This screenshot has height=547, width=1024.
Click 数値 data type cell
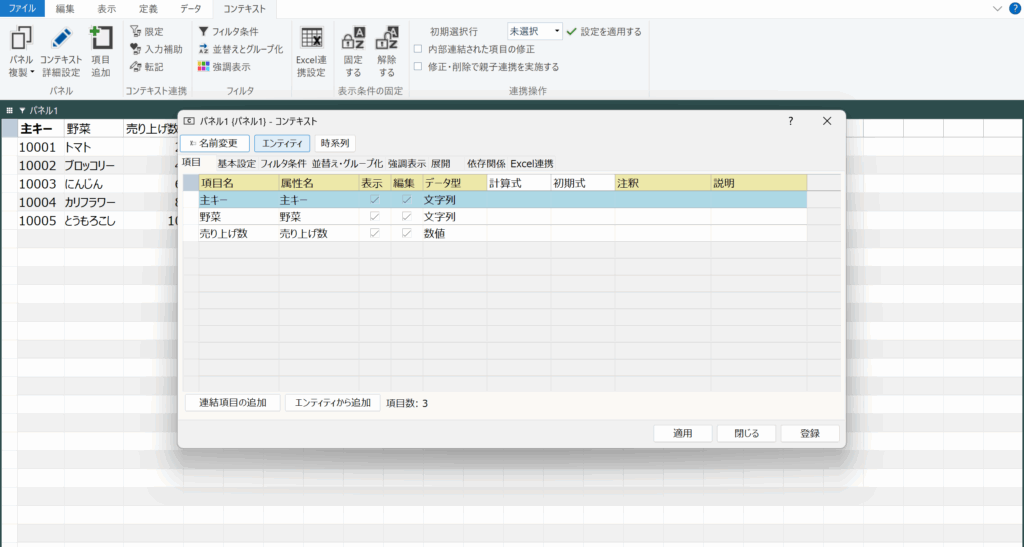coord(455,233)
